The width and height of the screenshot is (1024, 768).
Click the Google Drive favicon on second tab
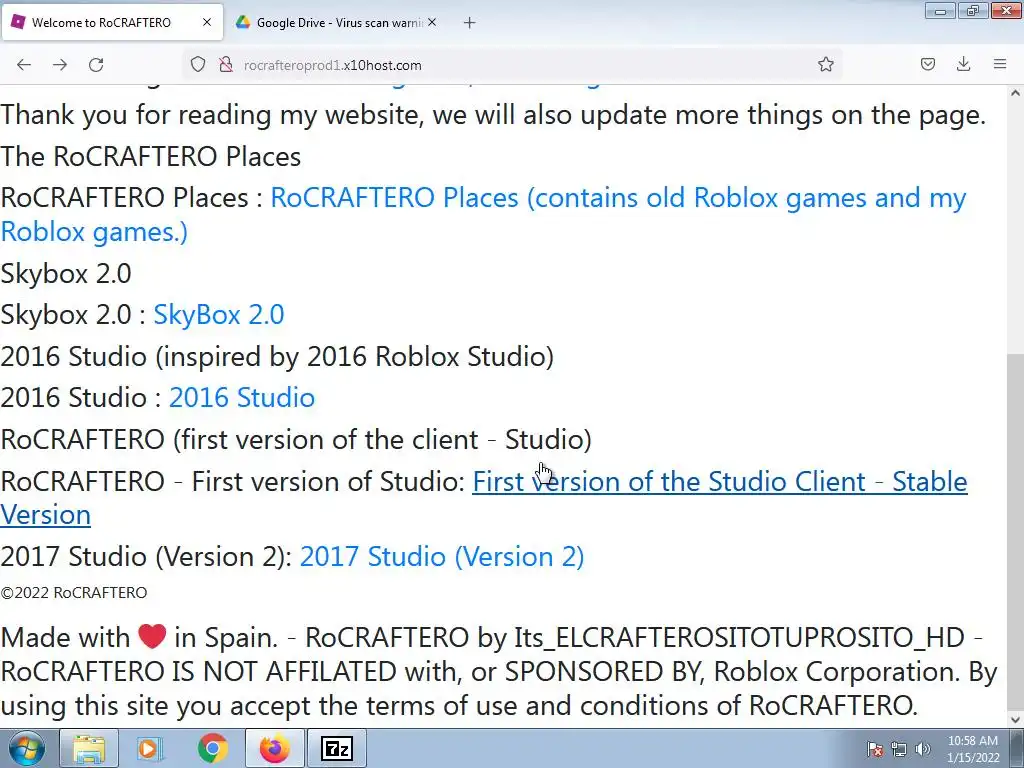click(x=243, y=22)
